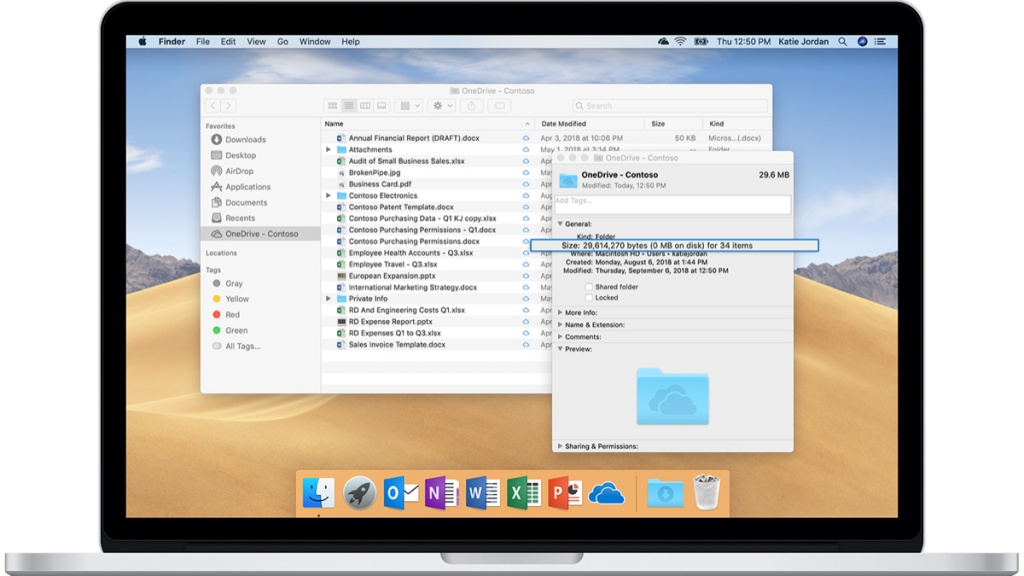
Task: Open OneNote from the Dock
Action: pos(441,492)
